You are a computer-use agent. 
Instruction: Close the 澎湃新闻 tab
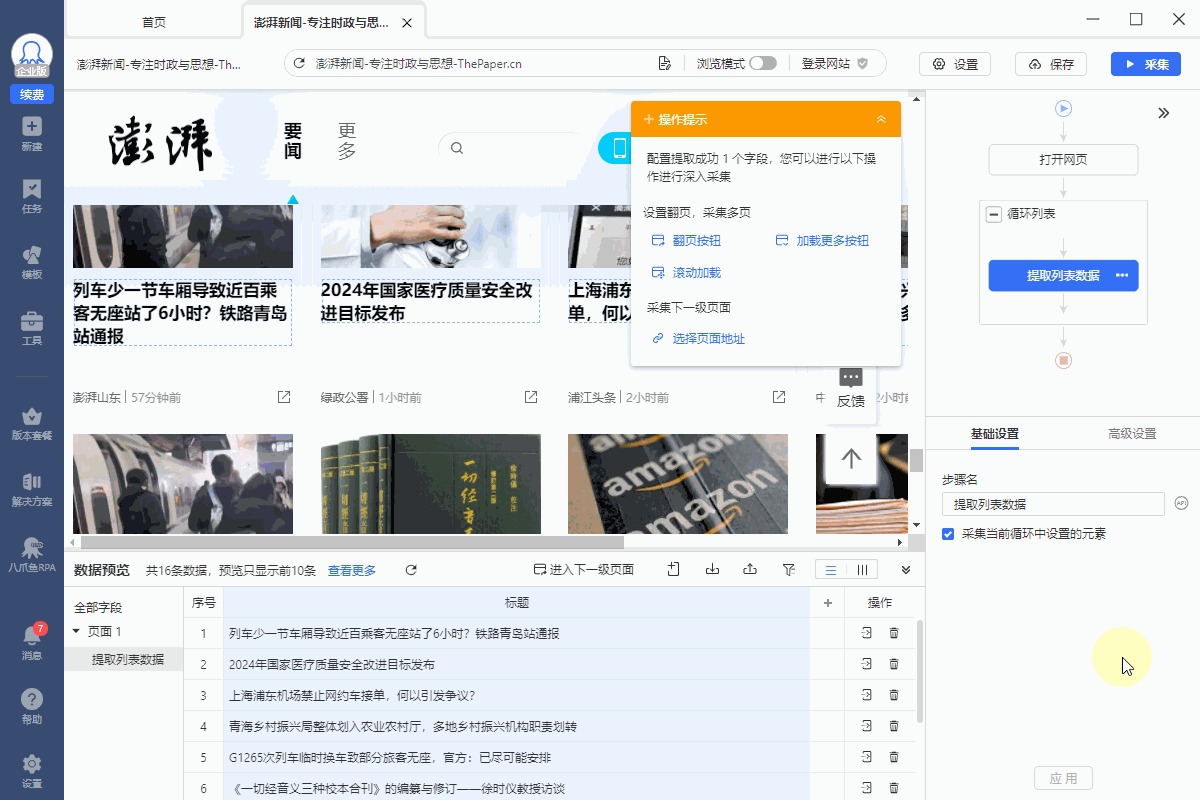405,22
